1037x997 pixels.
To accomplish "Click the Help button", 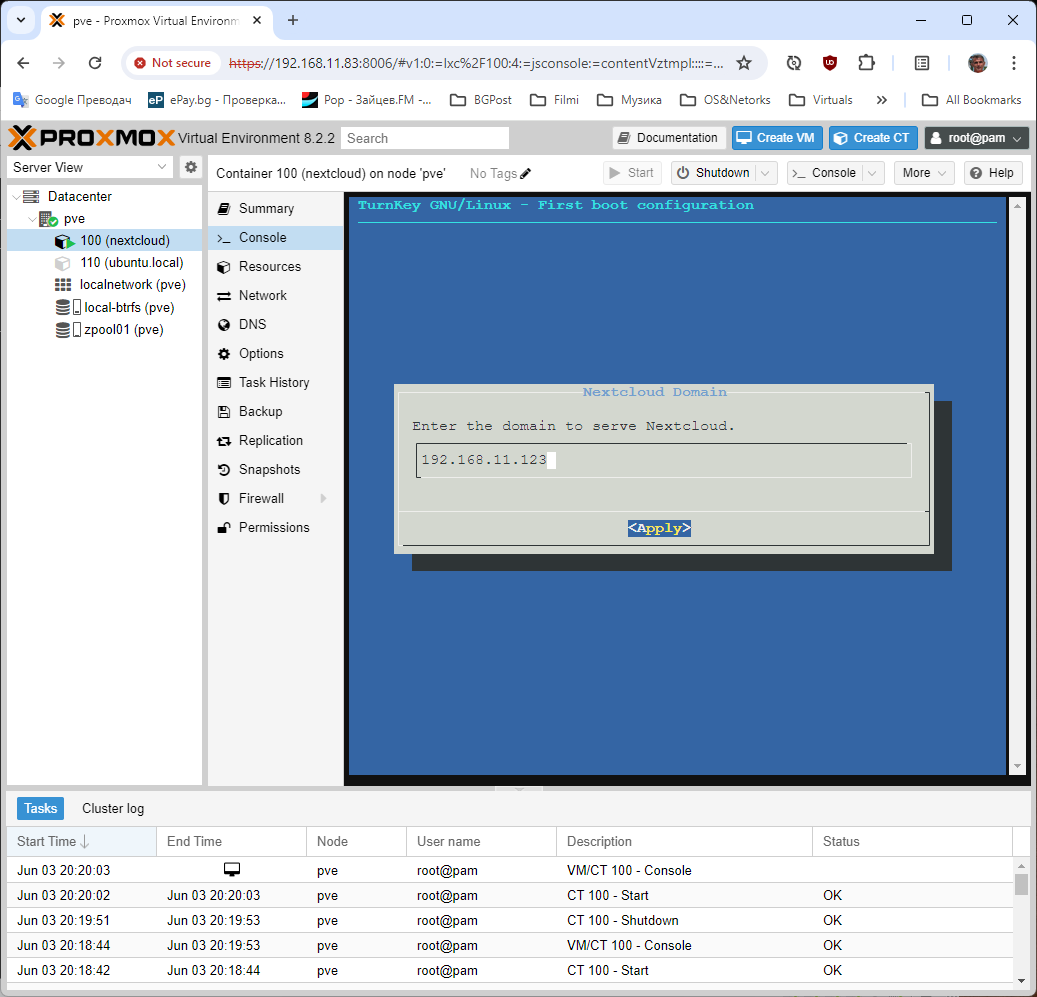I will pyautogui.click(x=993, y=173).
